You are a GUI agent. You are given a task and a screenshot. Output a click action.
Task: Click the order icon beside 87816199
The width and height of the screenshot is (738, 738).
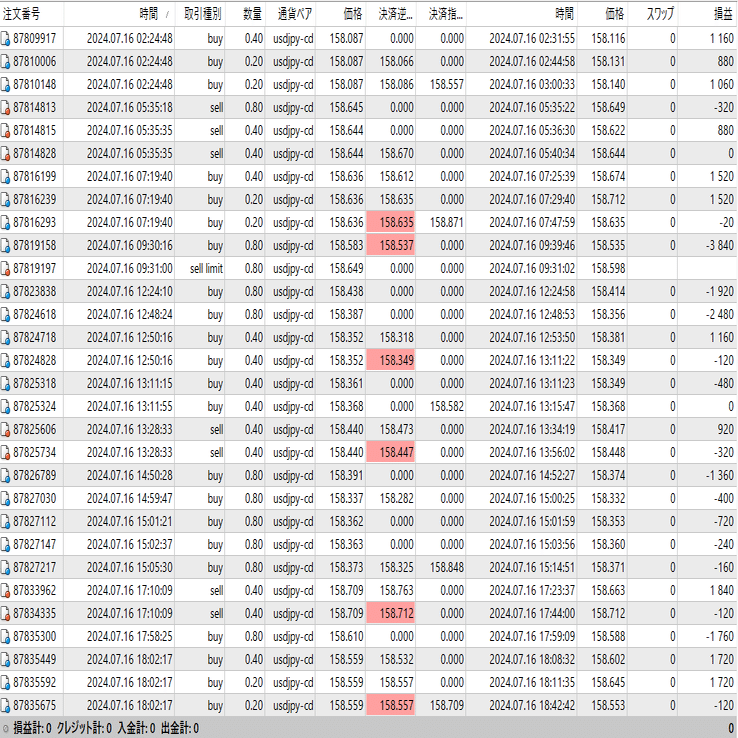5,176
